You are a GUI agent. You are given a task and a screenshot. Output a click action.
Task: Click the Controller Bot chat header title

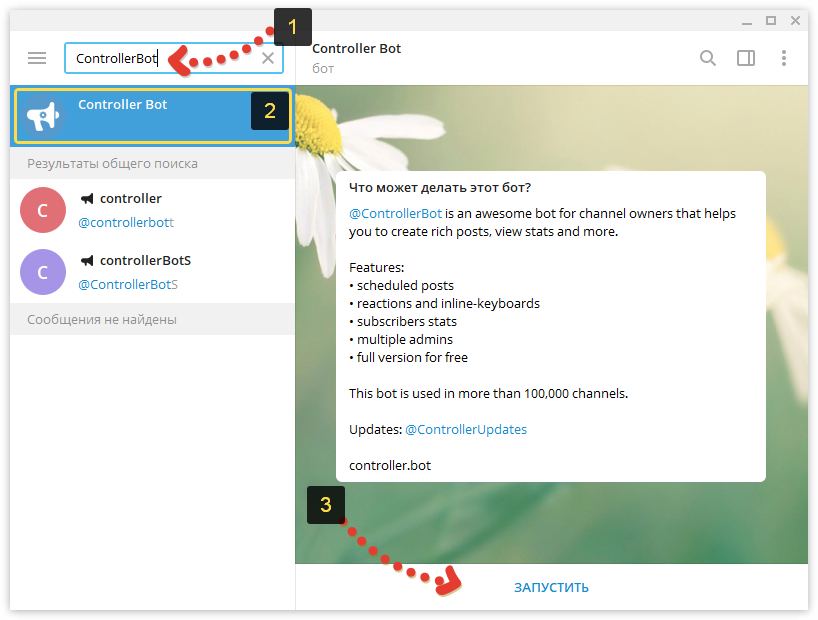(356, 49)
